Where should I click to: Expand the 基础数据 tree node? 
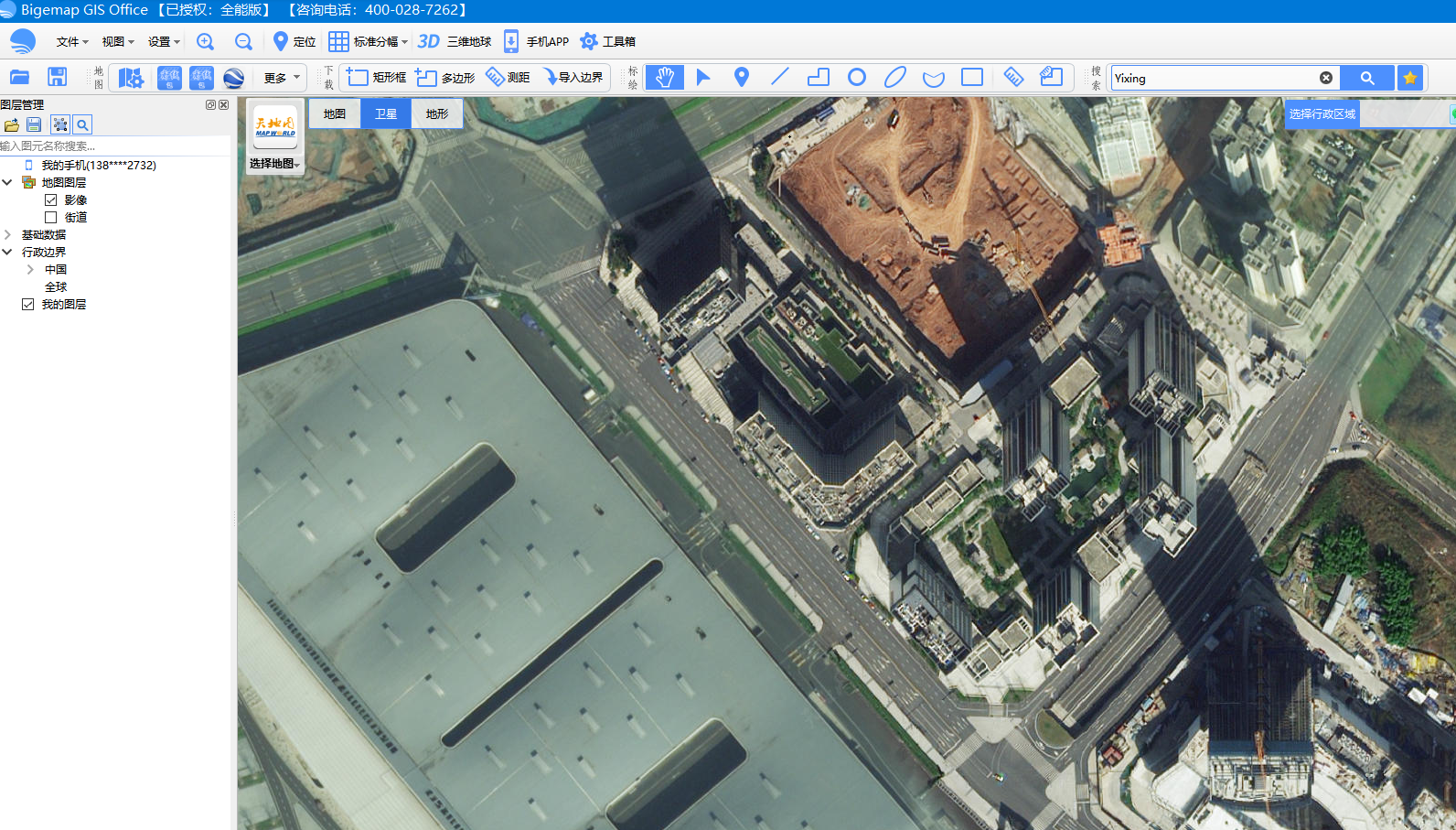[x=8, y=235]
